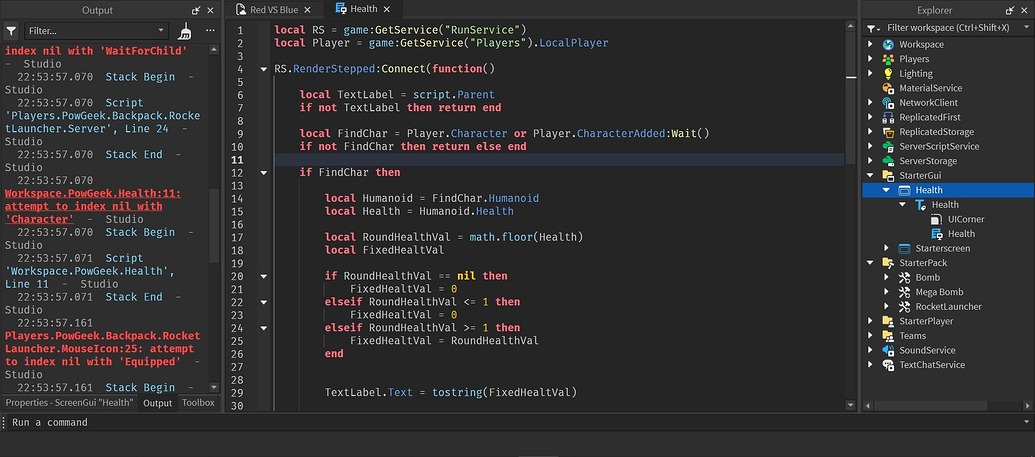Fold the elseif block at line 22
Image resolution: width=1035 pixels, height=457 pixels.
tap(264, 302)
